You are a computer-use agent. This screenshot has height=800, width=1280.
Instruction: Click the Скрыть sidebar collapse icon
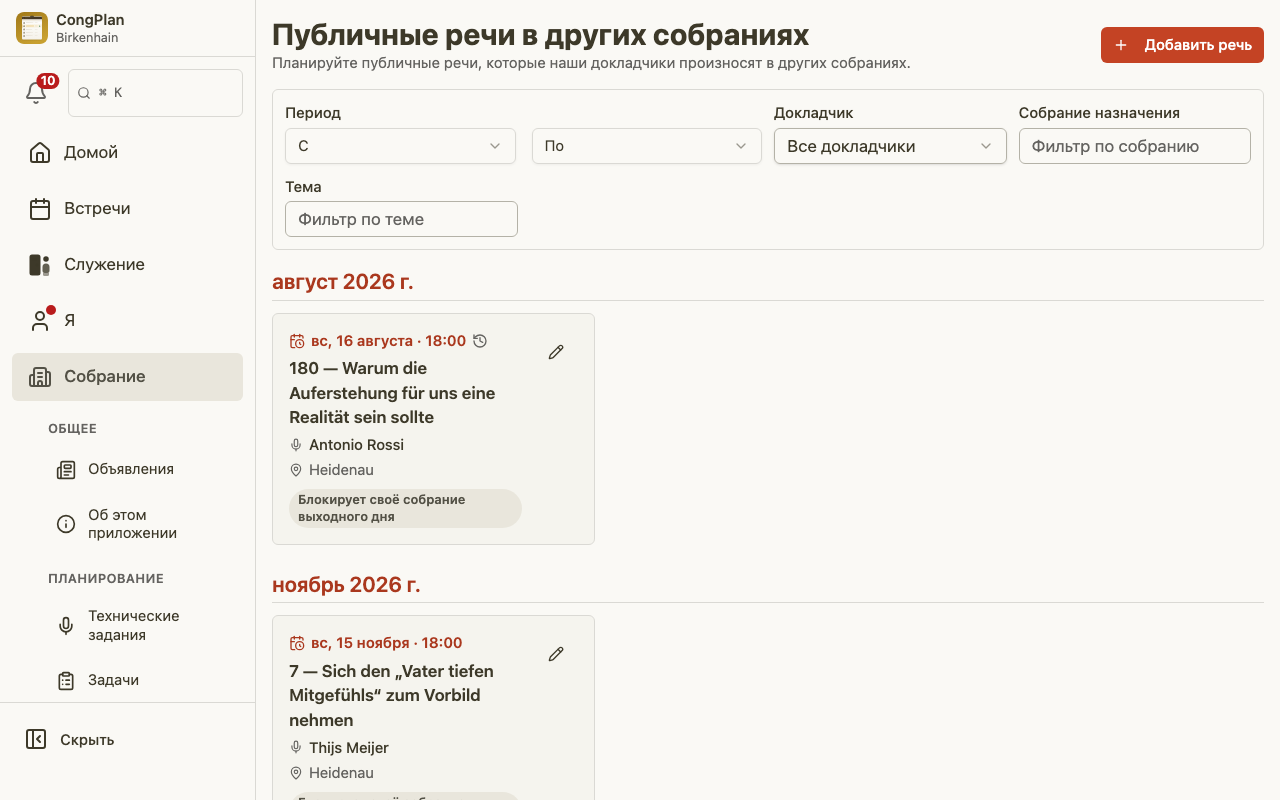36,739
